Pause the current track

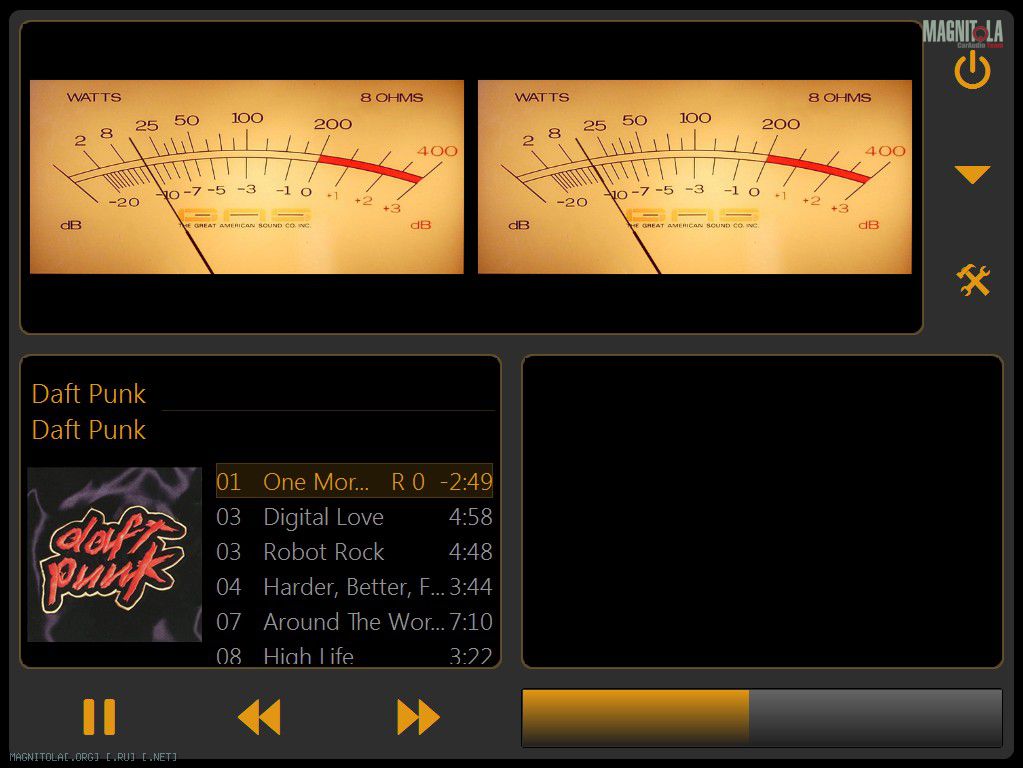point(99,716)
